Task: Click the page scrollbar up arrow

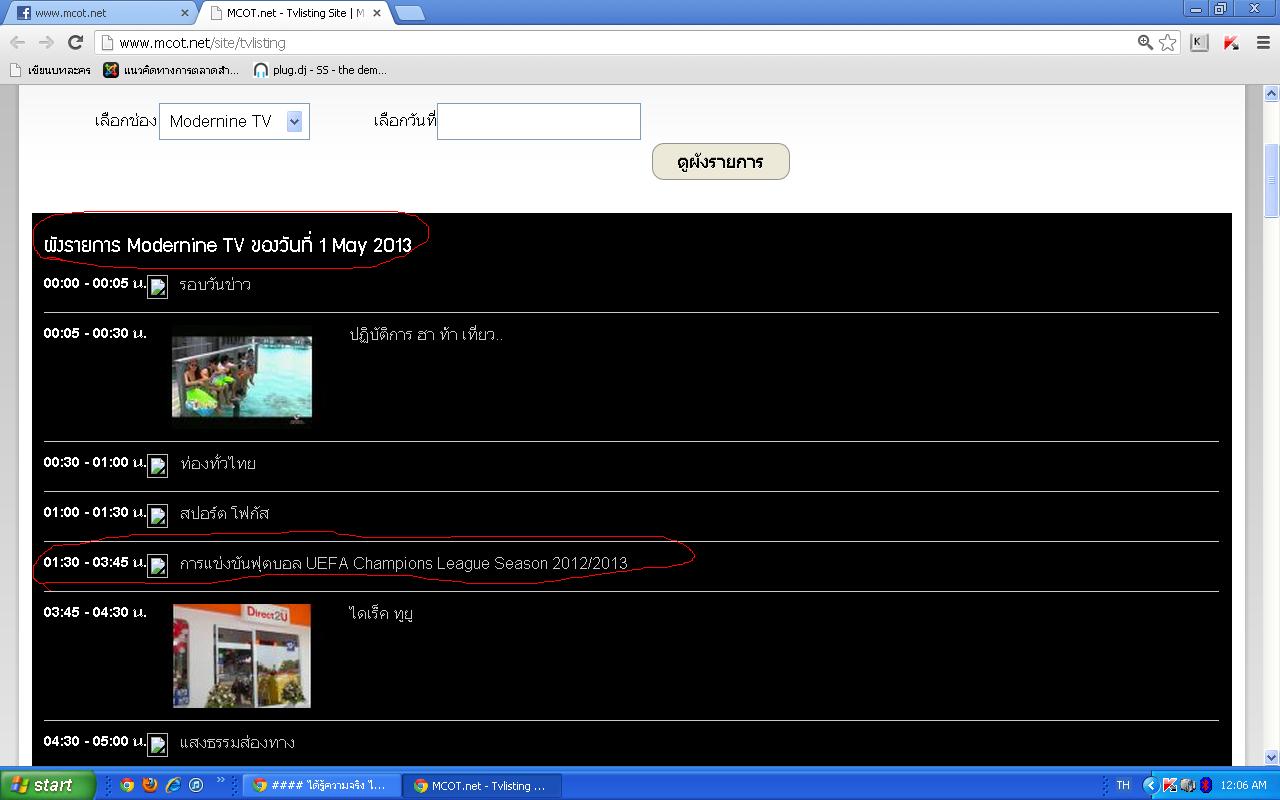Action: pos(1272,93)
